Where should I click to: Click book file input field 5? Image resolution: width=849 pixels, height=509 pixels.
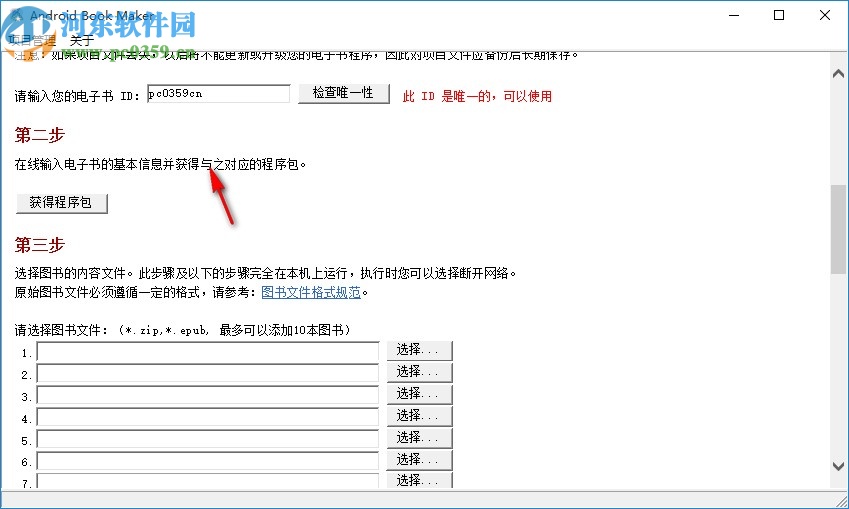coord(208,440)
